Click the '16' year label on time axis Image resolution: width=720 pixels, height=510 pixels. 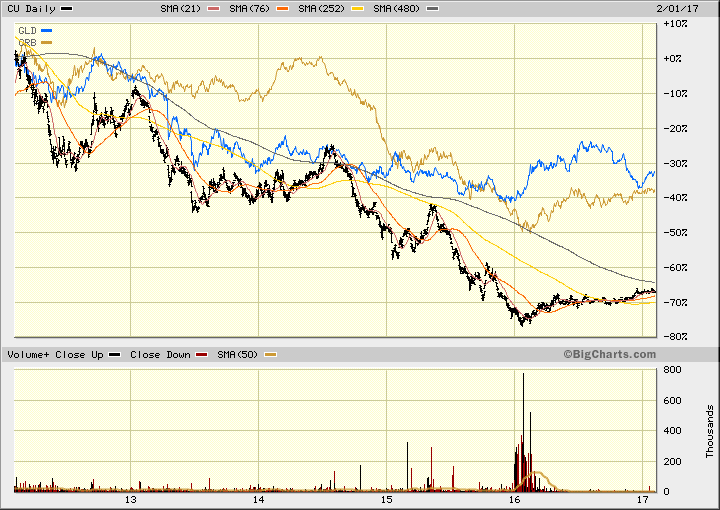point(515,500)
